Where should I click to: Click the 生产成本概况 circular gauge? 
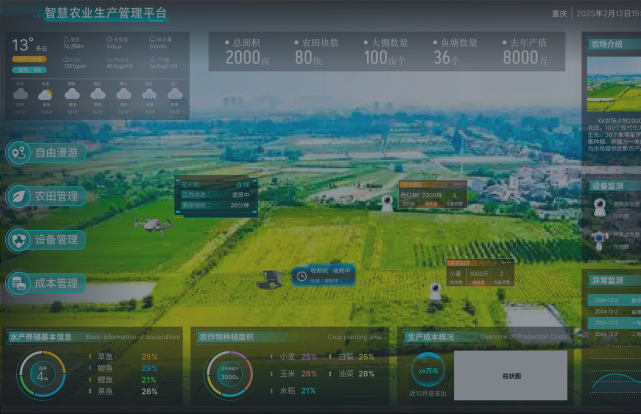coord(428,371)
